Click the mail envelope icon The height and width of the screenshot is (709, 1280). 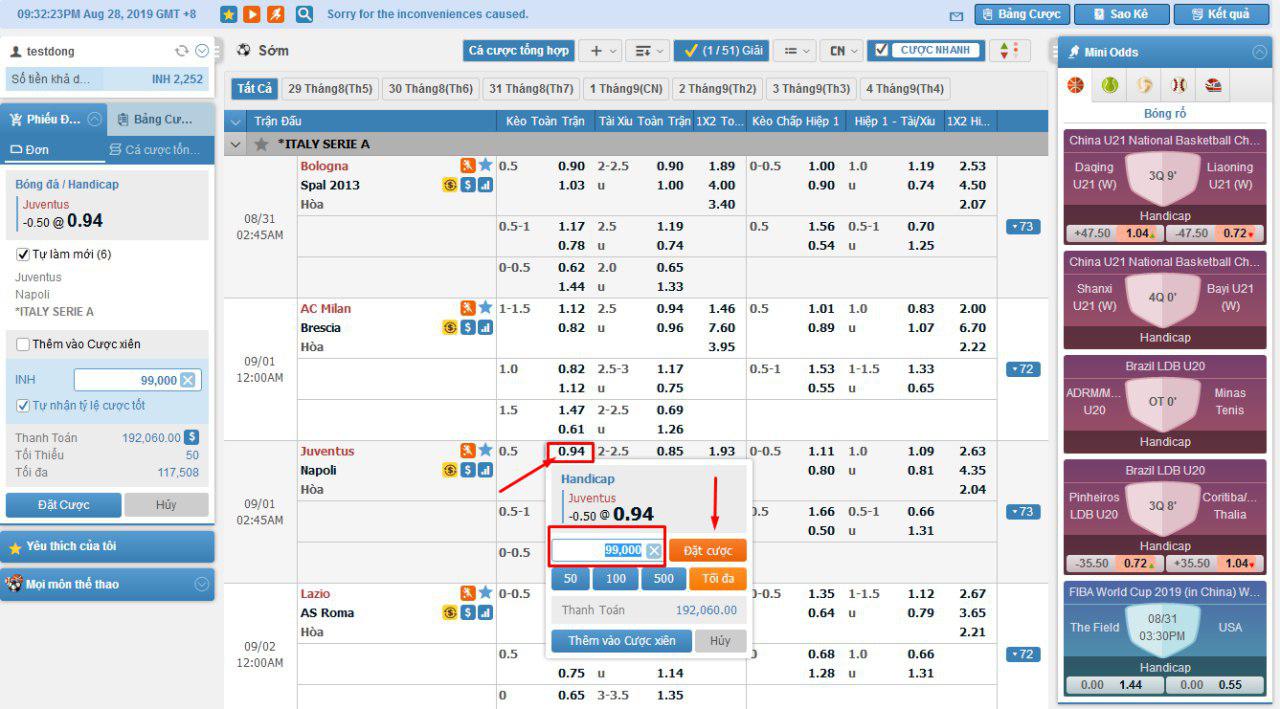tap(956, 15)
